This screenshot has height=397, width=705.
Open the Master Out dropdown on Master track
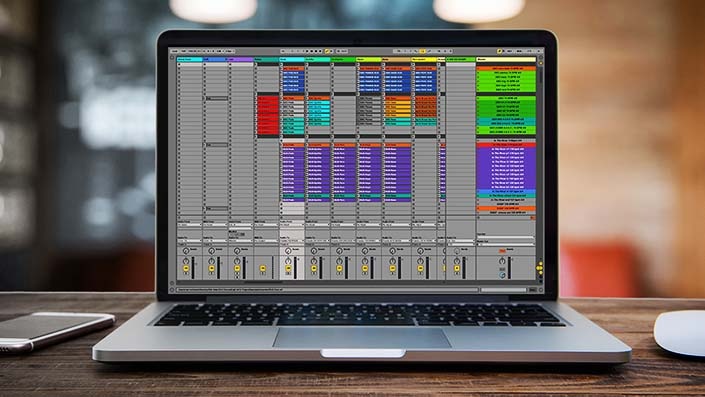[x=505, y=244]
